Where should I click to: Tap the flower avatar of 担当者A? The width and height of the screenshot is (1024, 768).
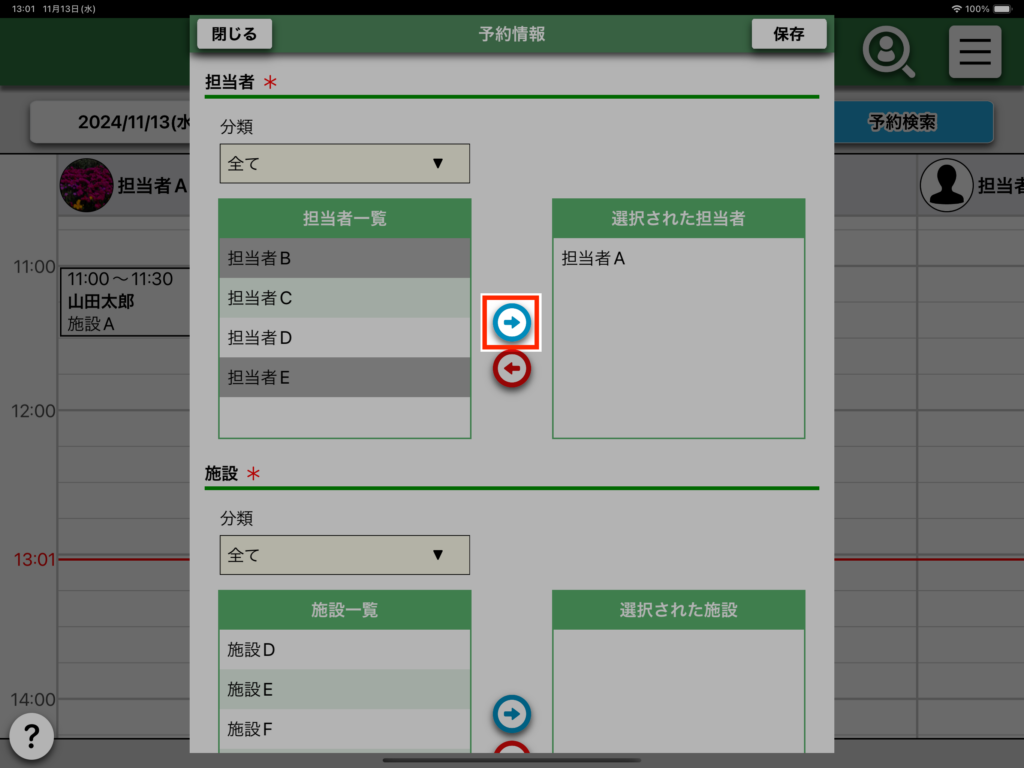tap(86, 185)
